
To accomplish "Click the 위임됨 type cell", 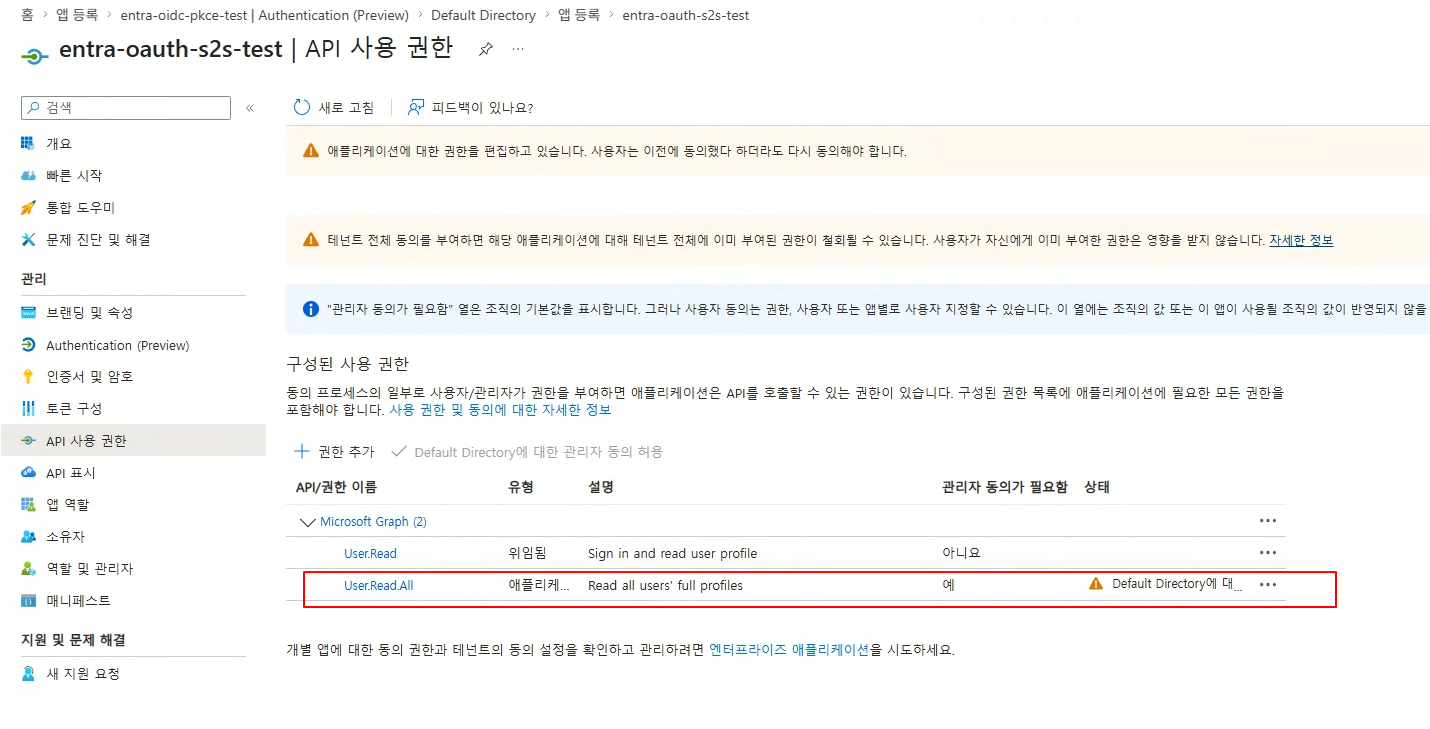I will 528,553.
